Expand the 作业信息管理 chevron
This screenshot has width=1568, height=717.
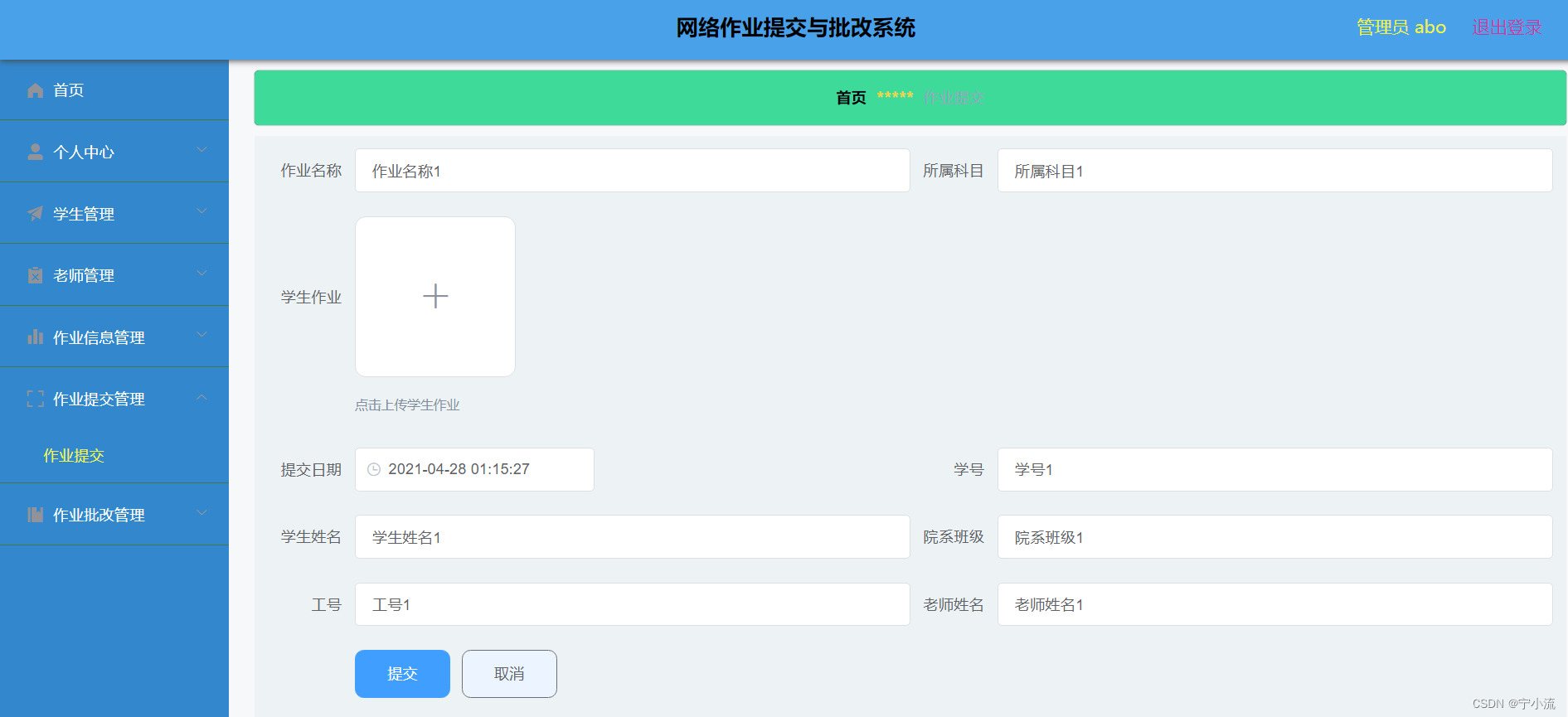pyautogui.click(x=201, y=335)
